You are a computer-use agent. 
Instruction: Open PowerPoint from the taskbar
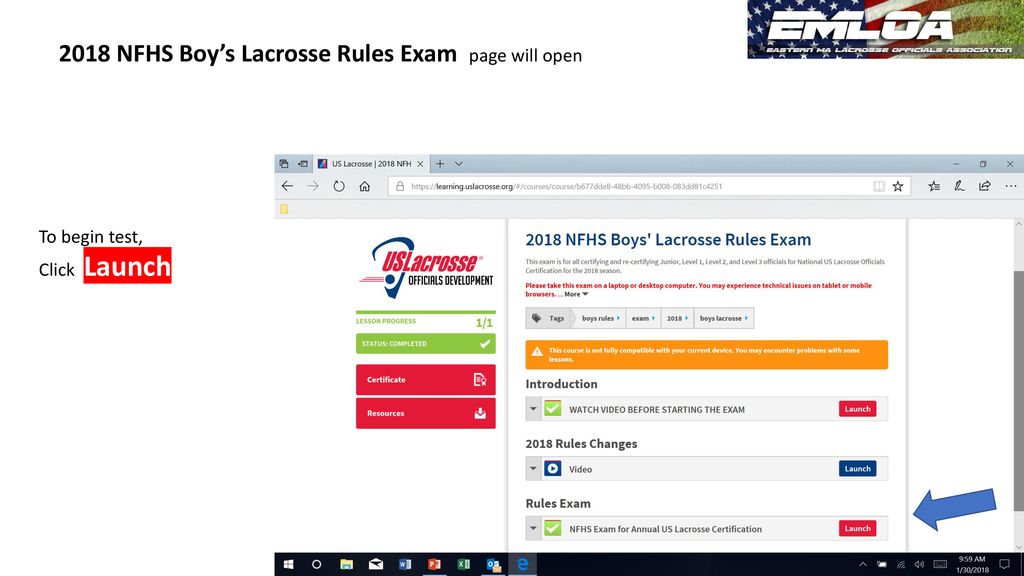click(434, 564)
